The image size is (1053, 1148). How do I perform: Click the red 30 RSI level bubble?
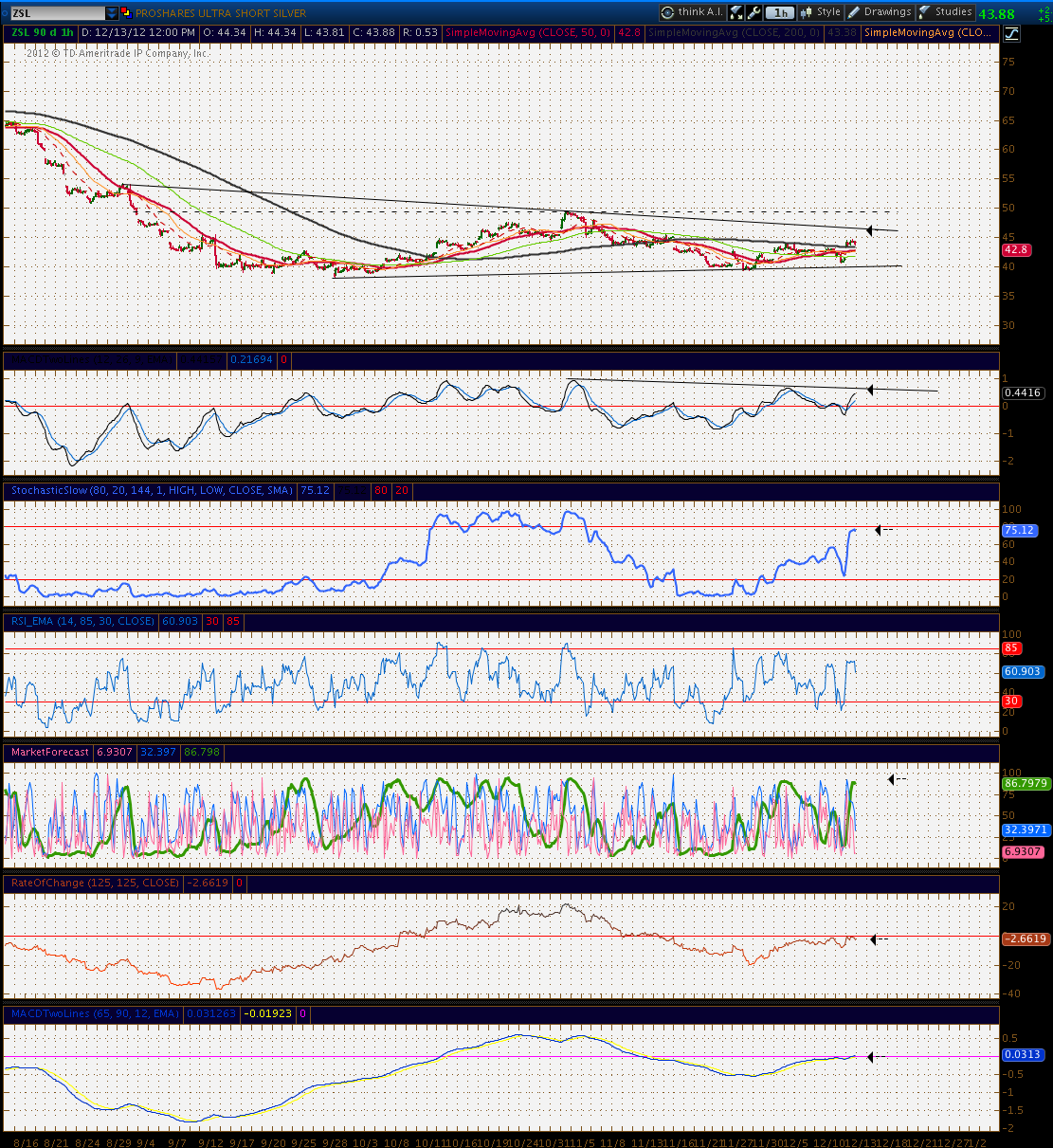(x=1011, y=702)
